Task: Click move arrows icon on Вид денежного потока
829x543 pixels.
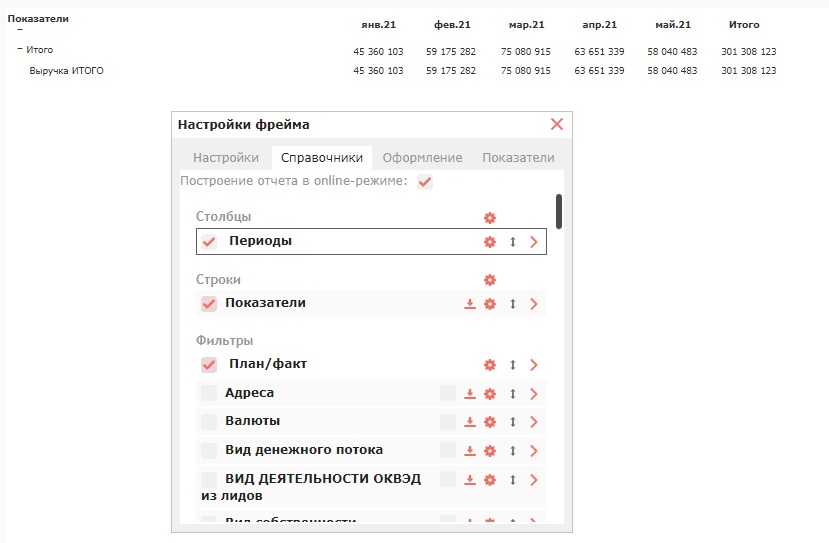Action: (x=512, y=451)
